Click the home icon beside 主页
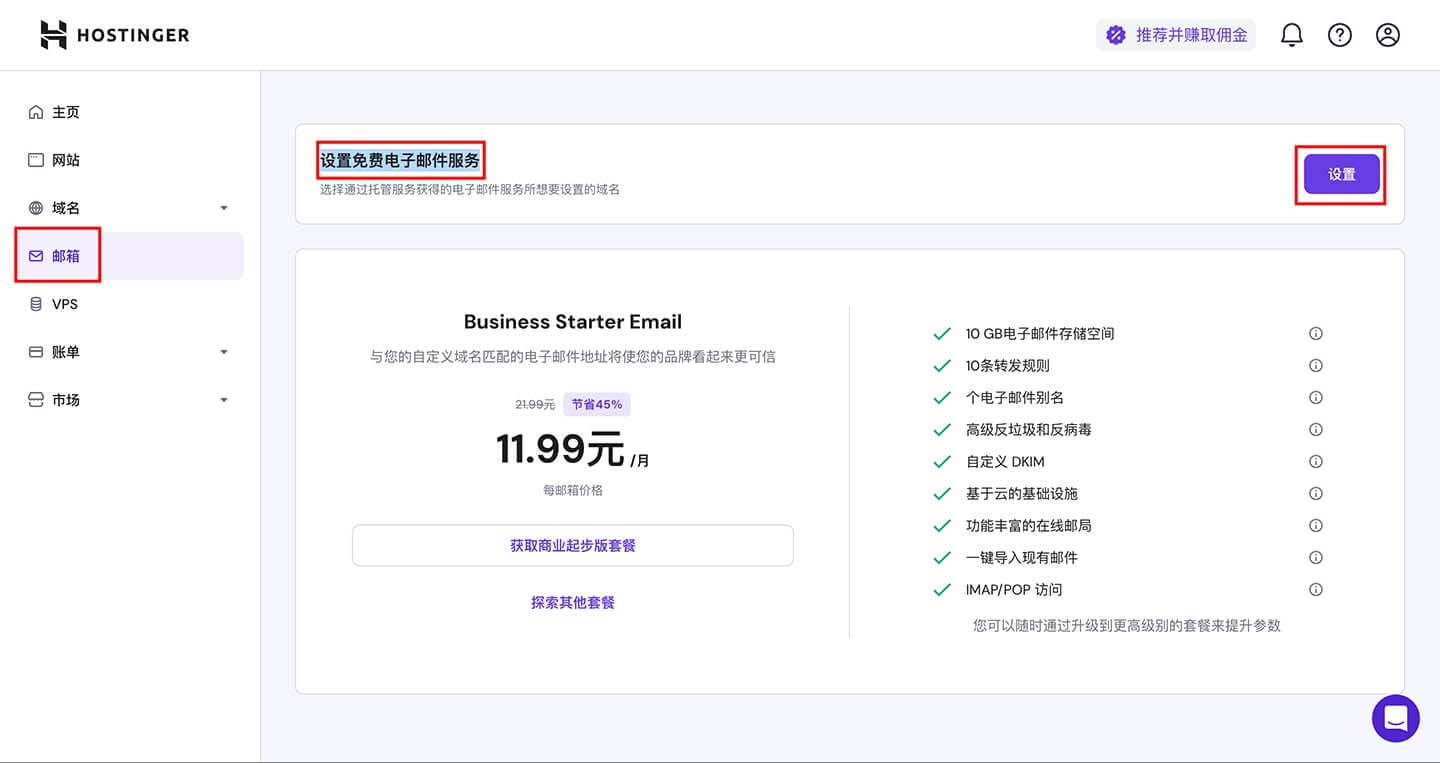This screenshot has width=1440, height=763. (x=36, y=112)
